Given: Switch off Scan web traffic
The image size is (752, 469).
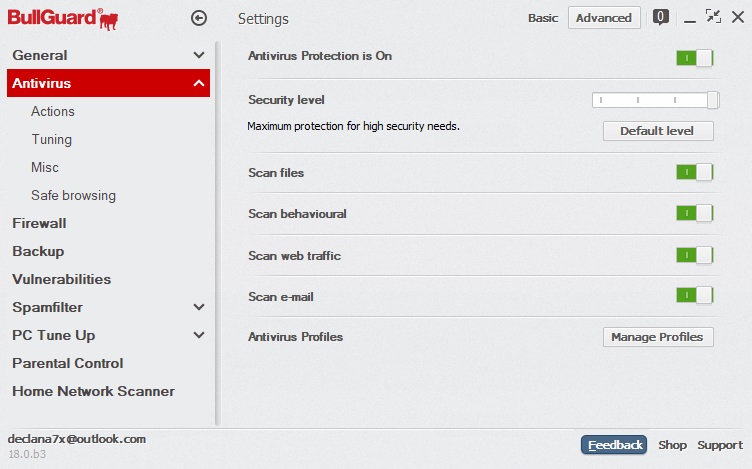Looking at the screenshot, I should click(694, 255).
